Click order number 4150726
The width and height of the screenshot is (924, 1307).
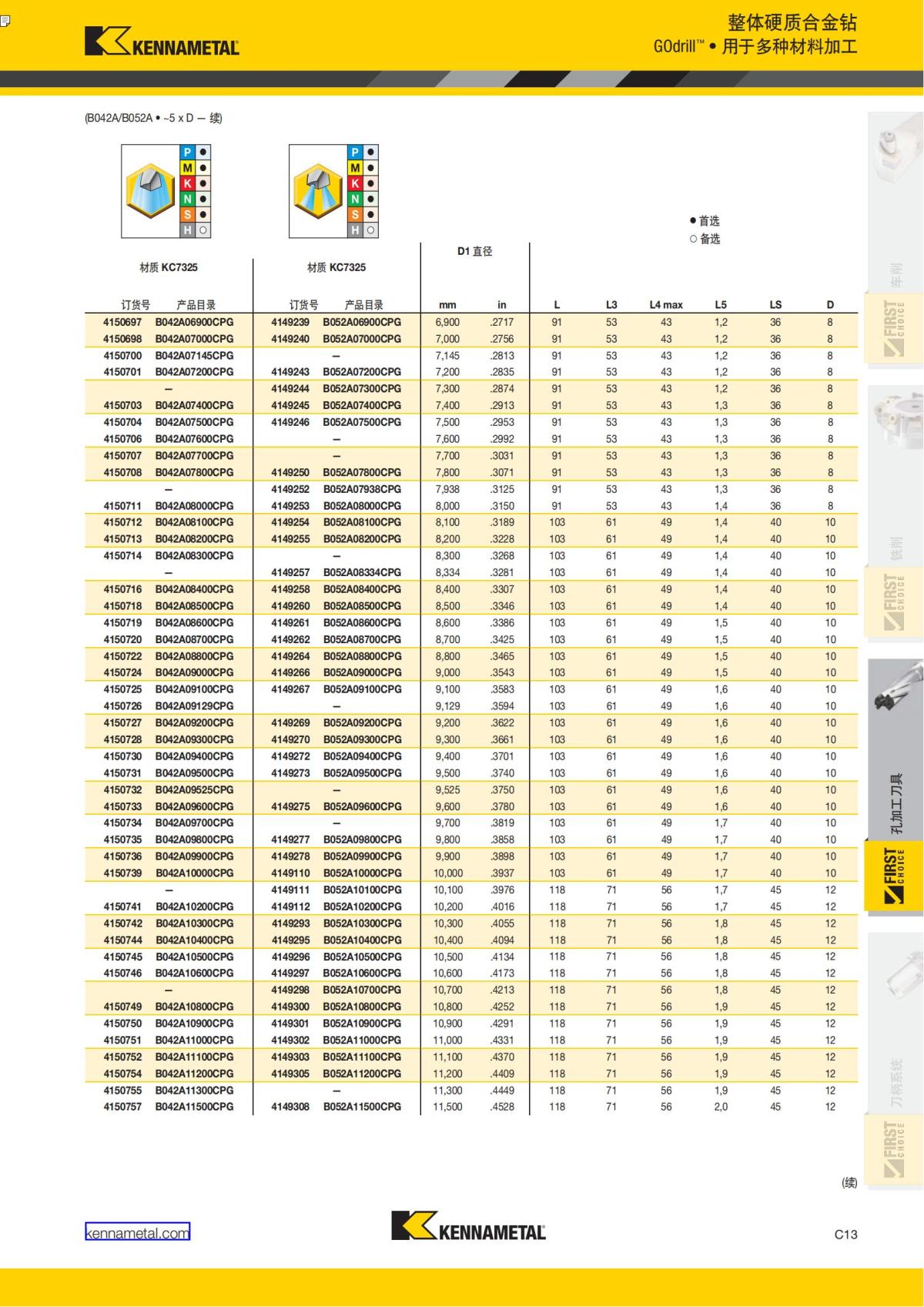(x=122, y=706)
